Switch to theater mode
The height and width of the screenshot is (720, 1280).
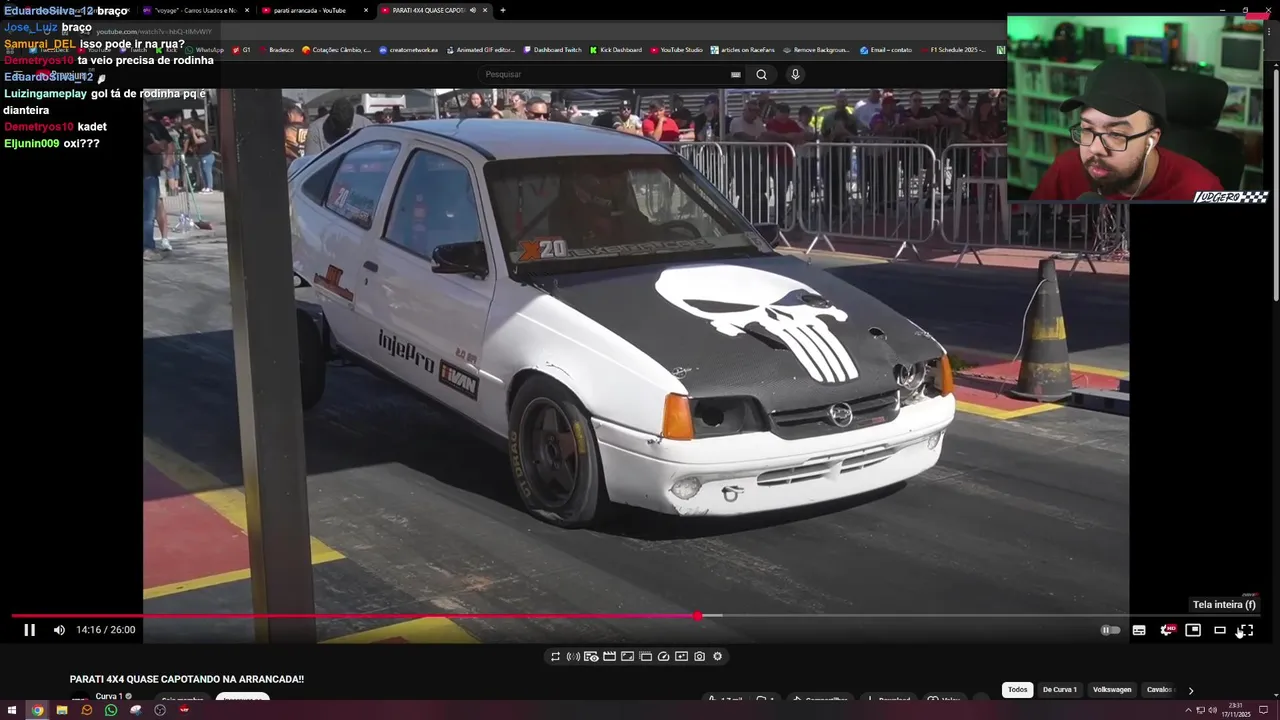[1220, 630]
